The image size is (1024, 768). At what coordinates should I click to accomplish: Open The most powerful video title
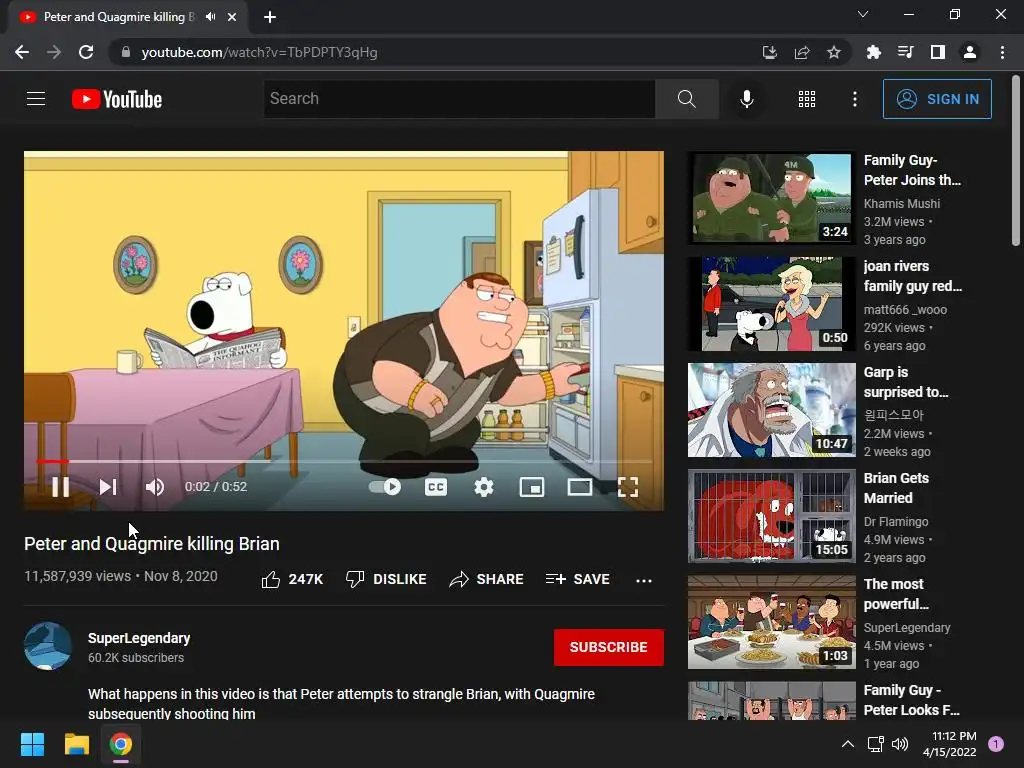pos(896,594)
